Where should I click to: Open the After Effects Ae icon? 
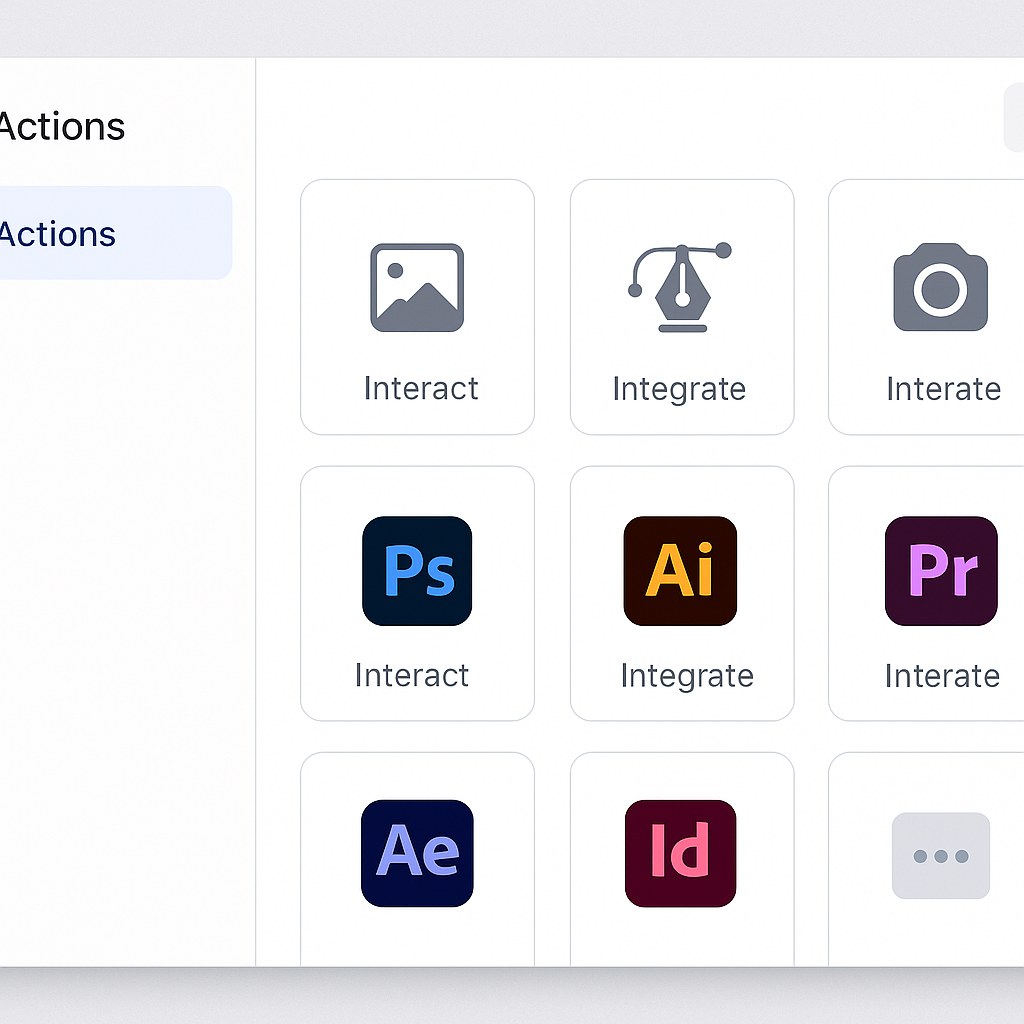coord(417,853)
